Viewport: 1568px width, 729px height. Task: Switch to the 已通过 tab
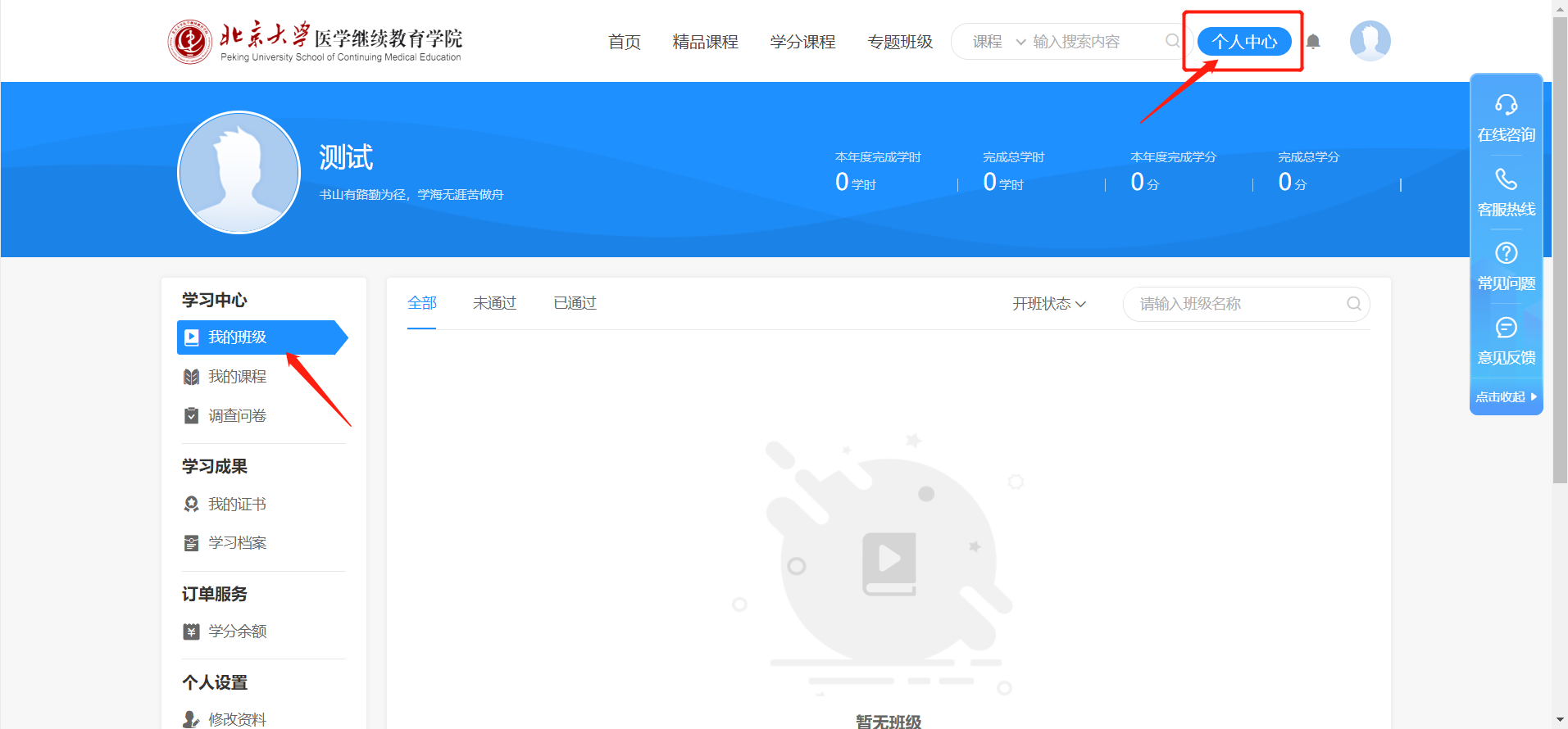tap(575, 303)
